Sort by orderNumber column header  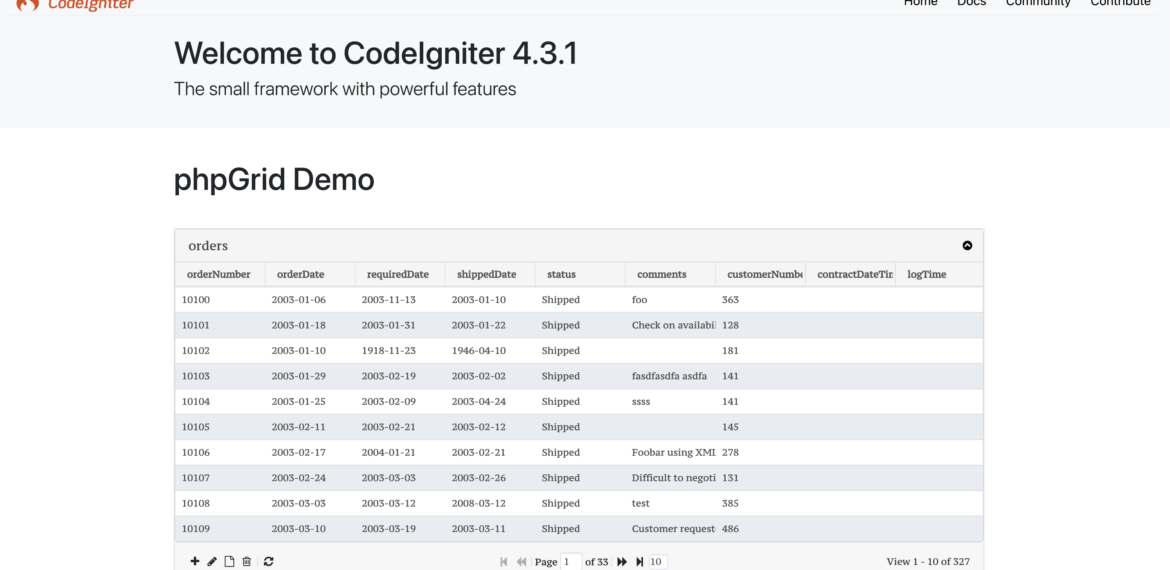point(219,275)
